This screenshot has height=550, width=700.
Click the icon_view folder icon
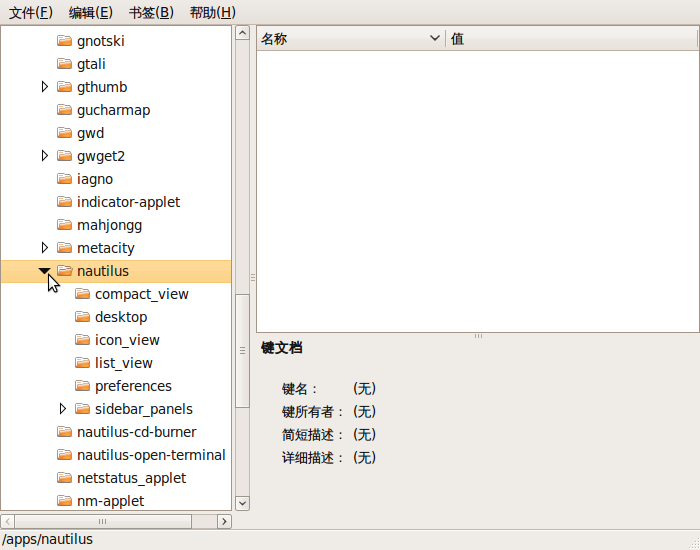click(82, 340)
